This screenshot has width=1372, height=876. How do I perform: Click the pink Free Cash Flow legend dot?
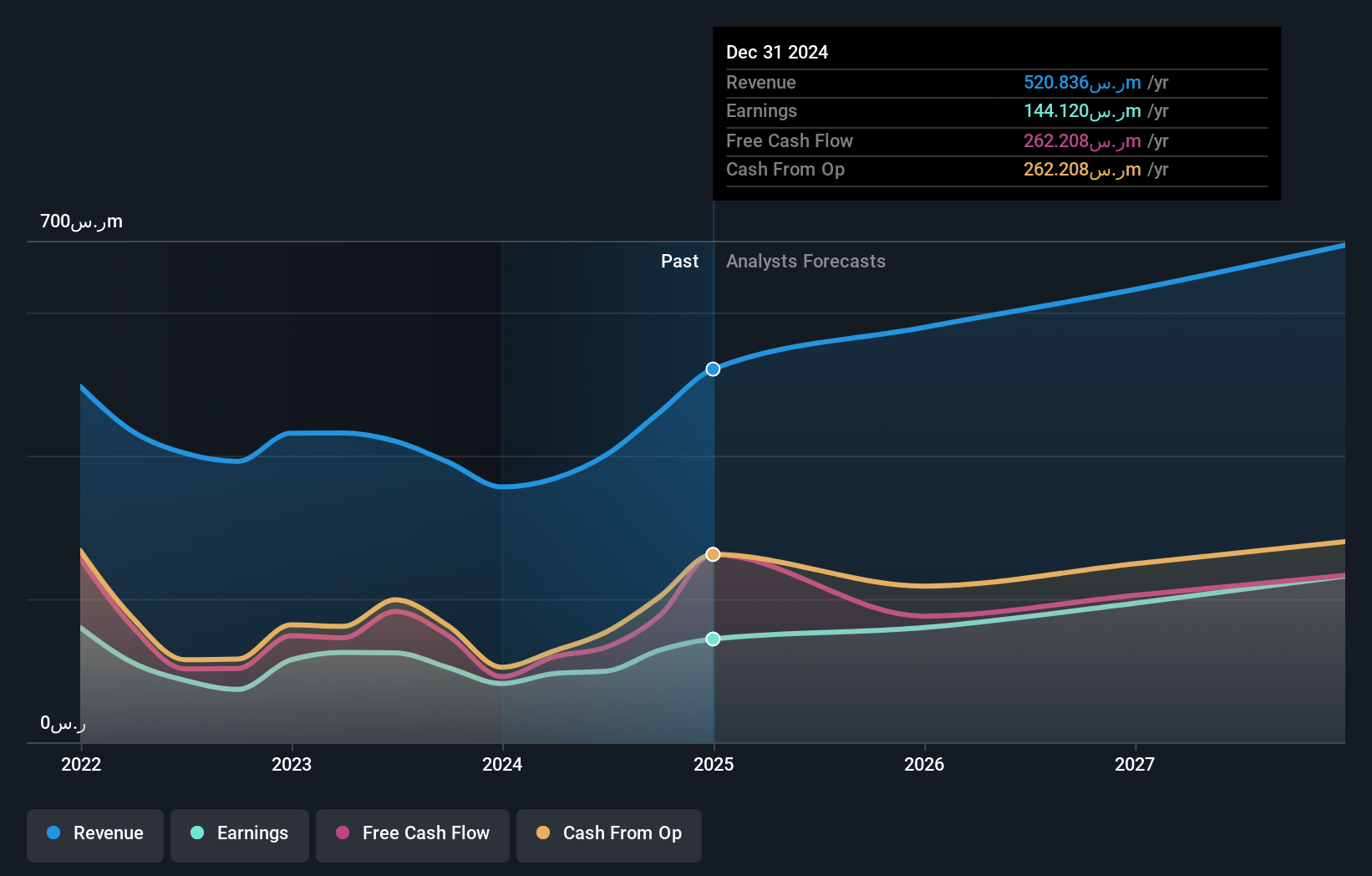click(343, 833)
